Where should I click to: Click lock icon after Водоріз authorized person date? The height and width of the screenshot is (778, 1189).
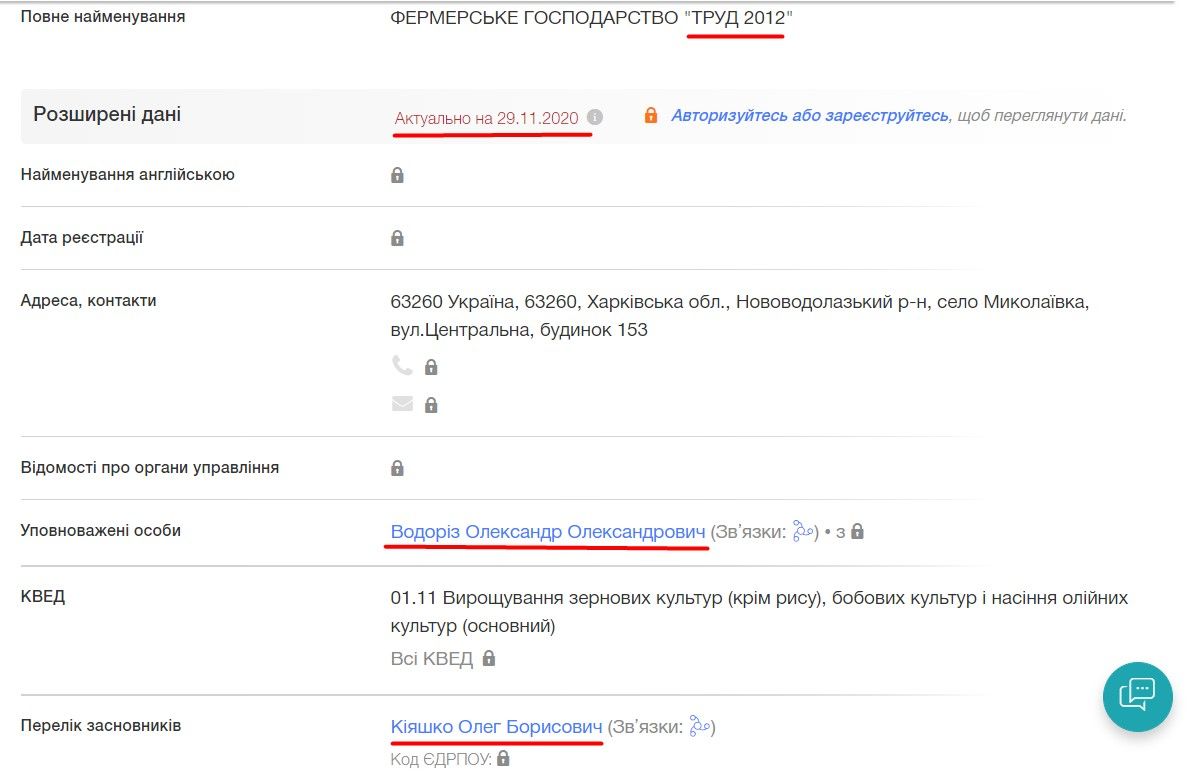pos(857,531)
